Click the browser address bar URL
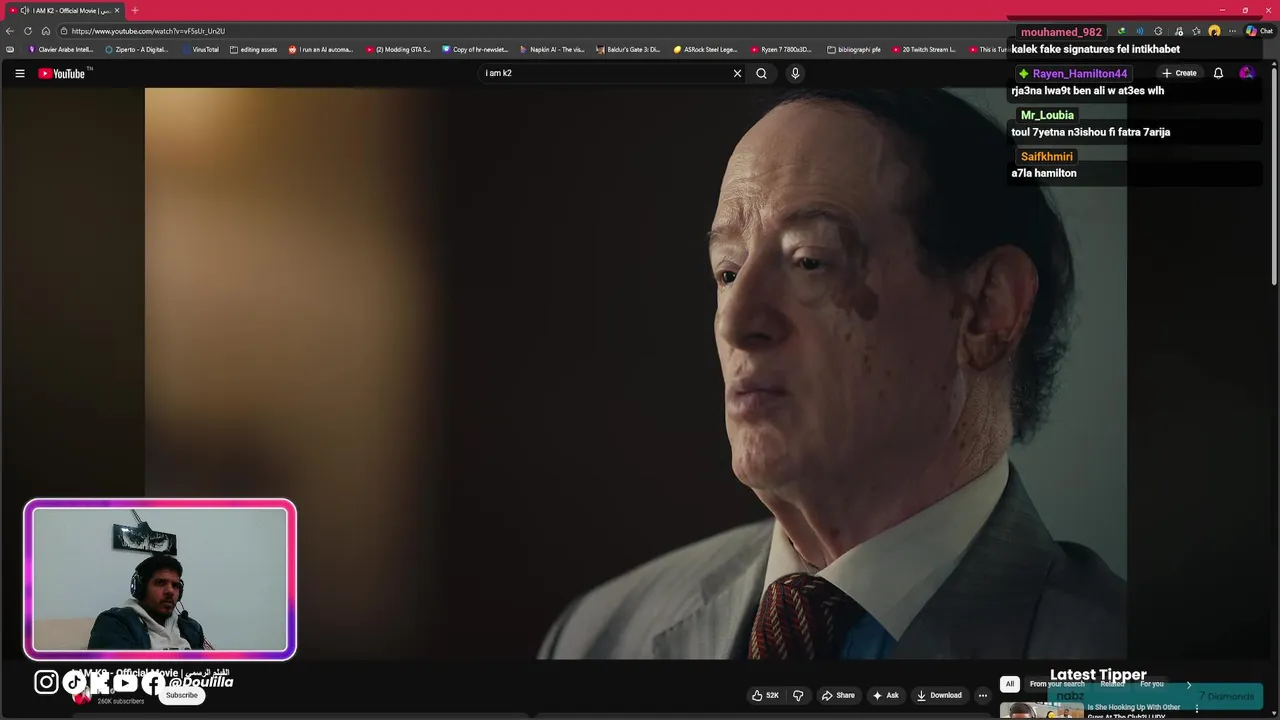Image resolution: width=1280 pixels, height=720 pixels. pos(148,31)
